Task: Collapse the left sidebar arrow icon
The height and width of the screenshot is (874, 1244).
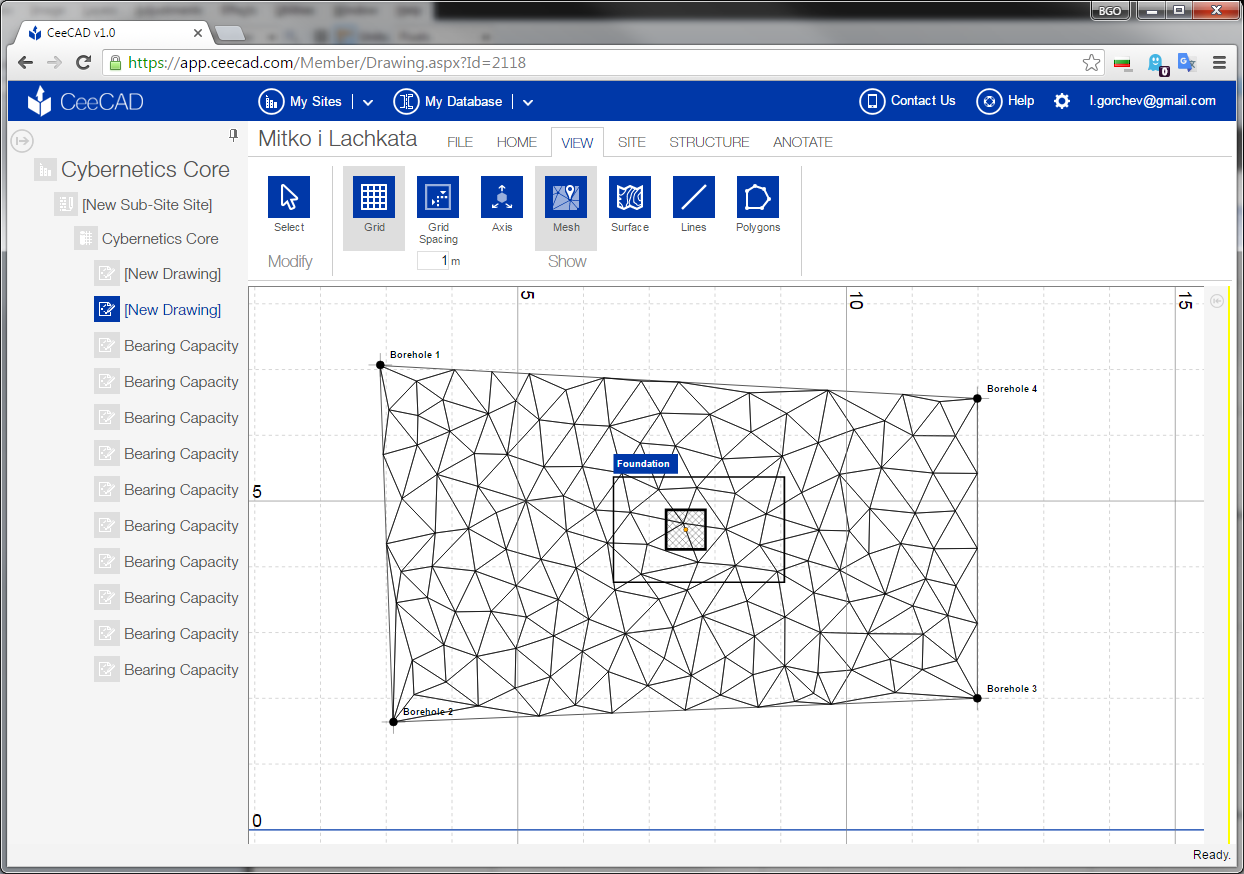Action: [x=24, y=140]
